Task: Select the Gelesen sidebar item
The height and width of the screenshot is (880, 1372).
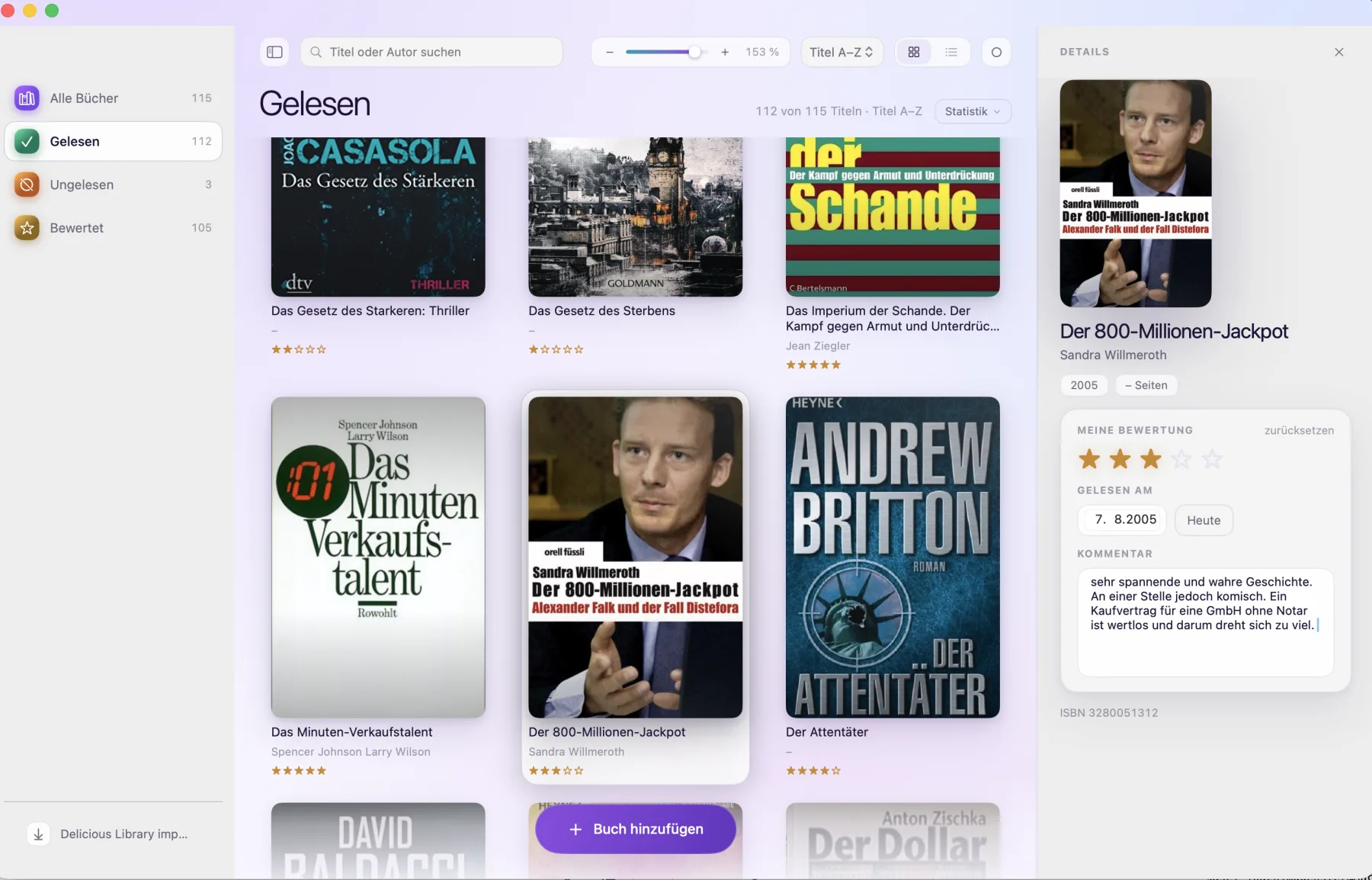Action: pos(113,141)
